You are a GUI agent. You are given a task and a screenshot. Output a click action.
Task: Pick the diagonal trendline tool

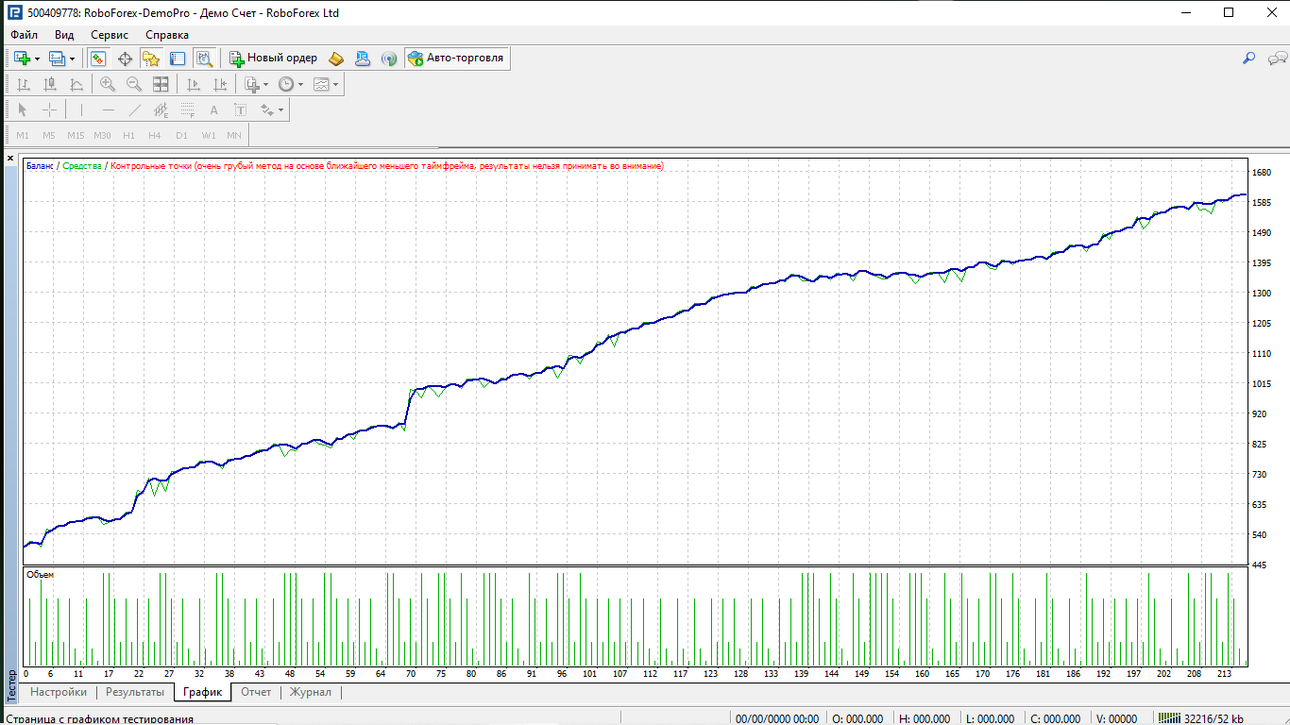(134, 110)
